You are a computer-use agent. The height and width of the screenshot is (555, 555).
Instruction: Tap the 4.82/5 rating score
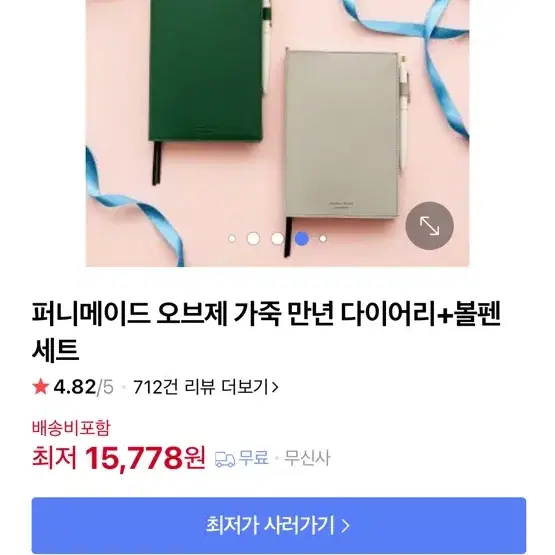84,387
